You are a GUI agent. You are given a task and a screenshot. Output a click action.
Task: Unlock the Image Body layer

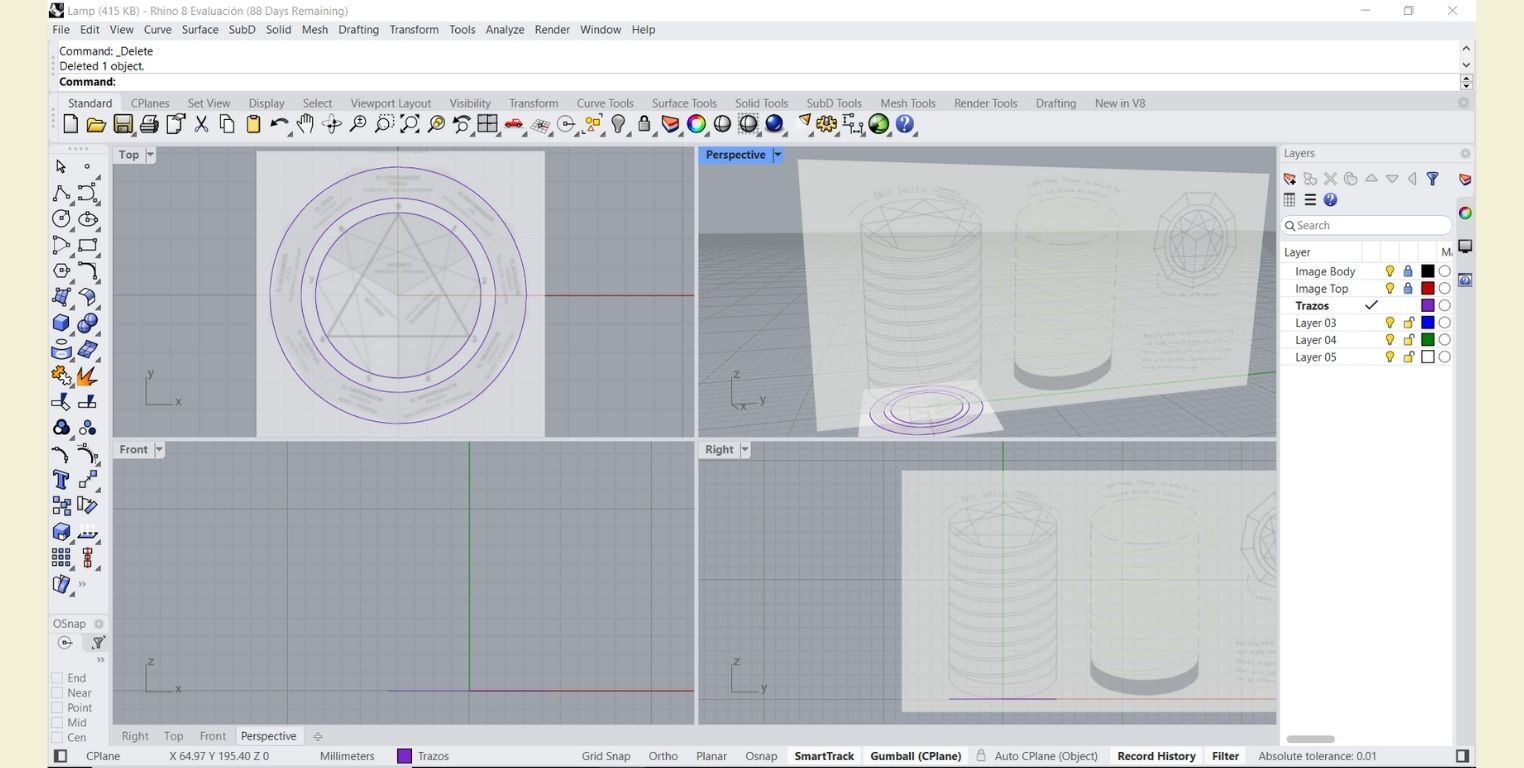coord(1408,271)
